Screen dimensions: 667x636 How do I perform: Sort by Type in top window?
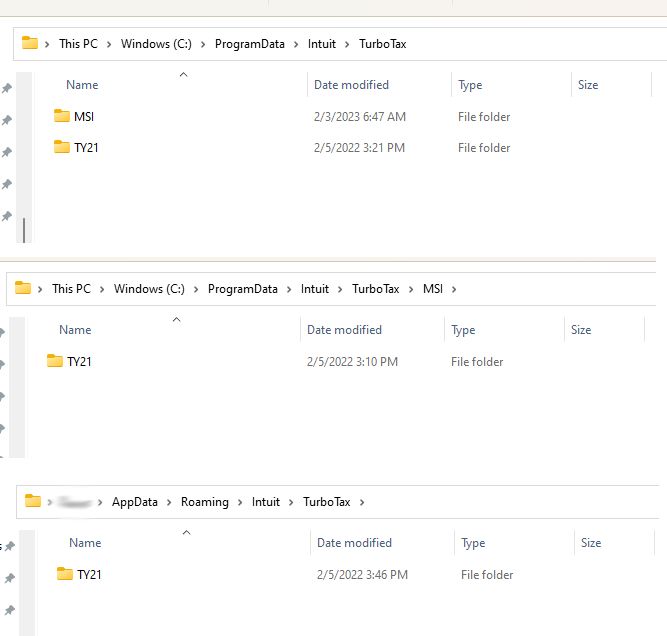tap(470, 85)
